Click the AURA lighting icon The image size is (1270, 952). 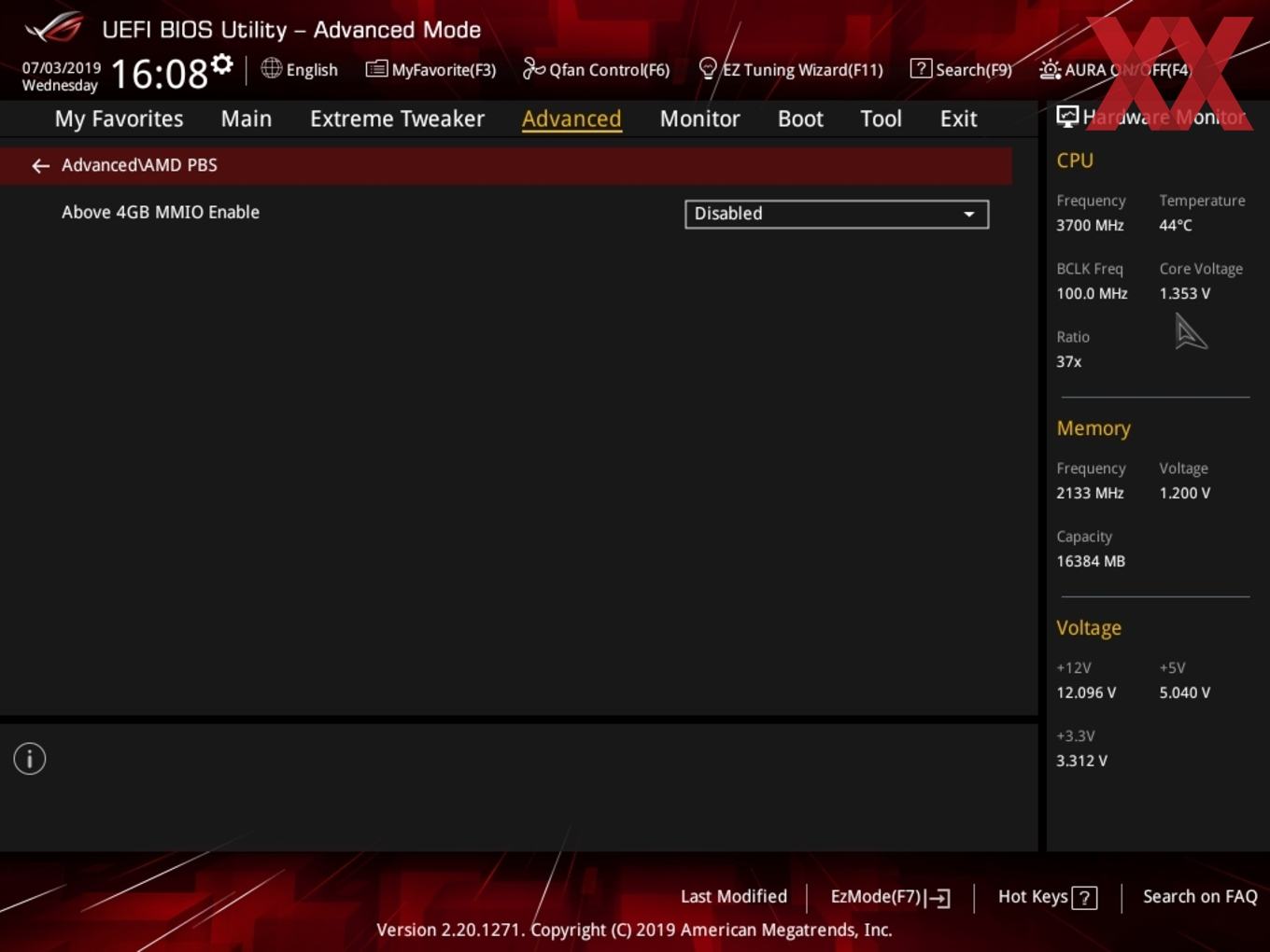click(1050, 69)
